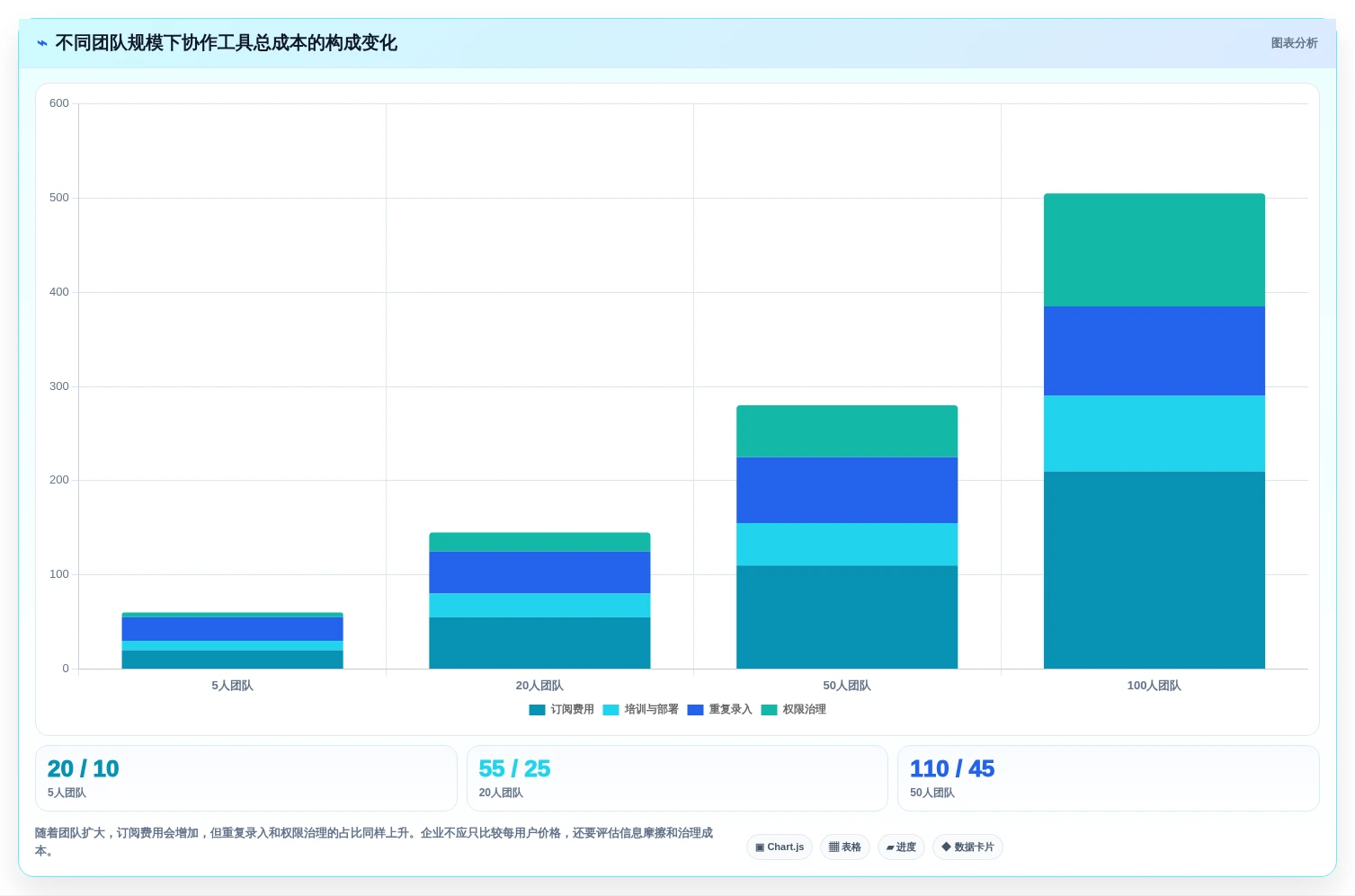Screen dimensions: 1355x896
Task: Click the 订阅费用 segment of the 100人团队 bar
Action: (x=1154, y=570)
